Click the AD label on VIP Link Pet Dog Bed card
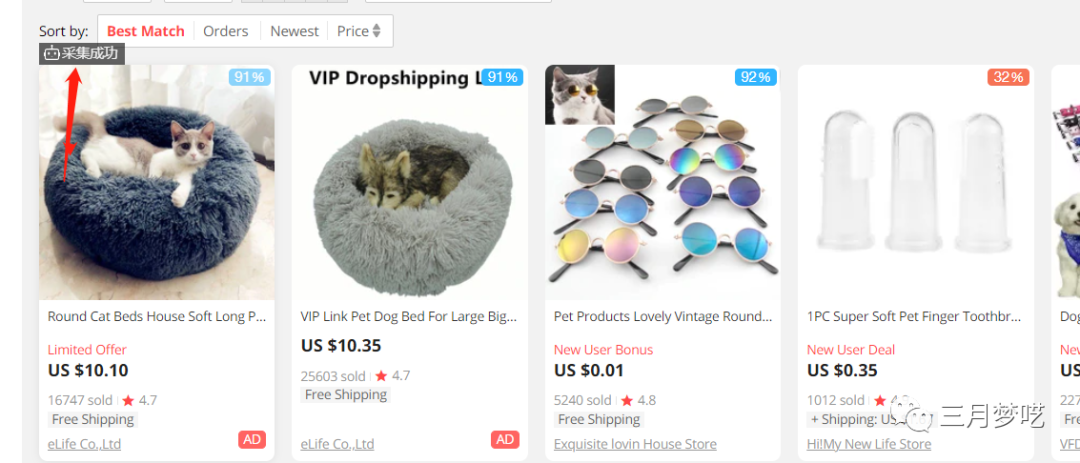The width and height of the screenshot is (1080, 463). pos(505,440)
